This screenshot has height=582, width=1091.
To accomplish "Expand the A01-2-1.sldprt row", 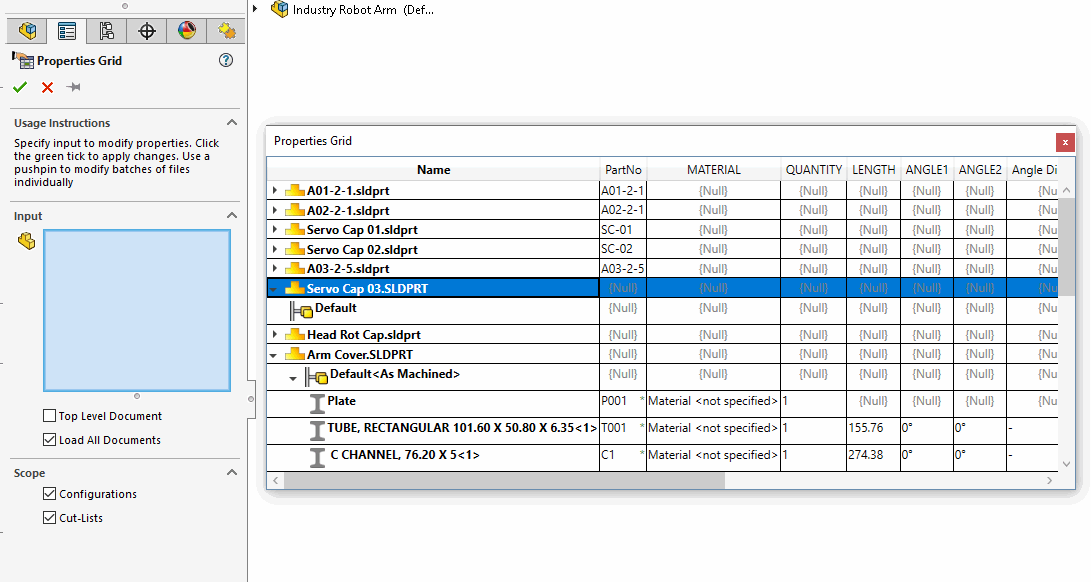I will pos(275,190).
